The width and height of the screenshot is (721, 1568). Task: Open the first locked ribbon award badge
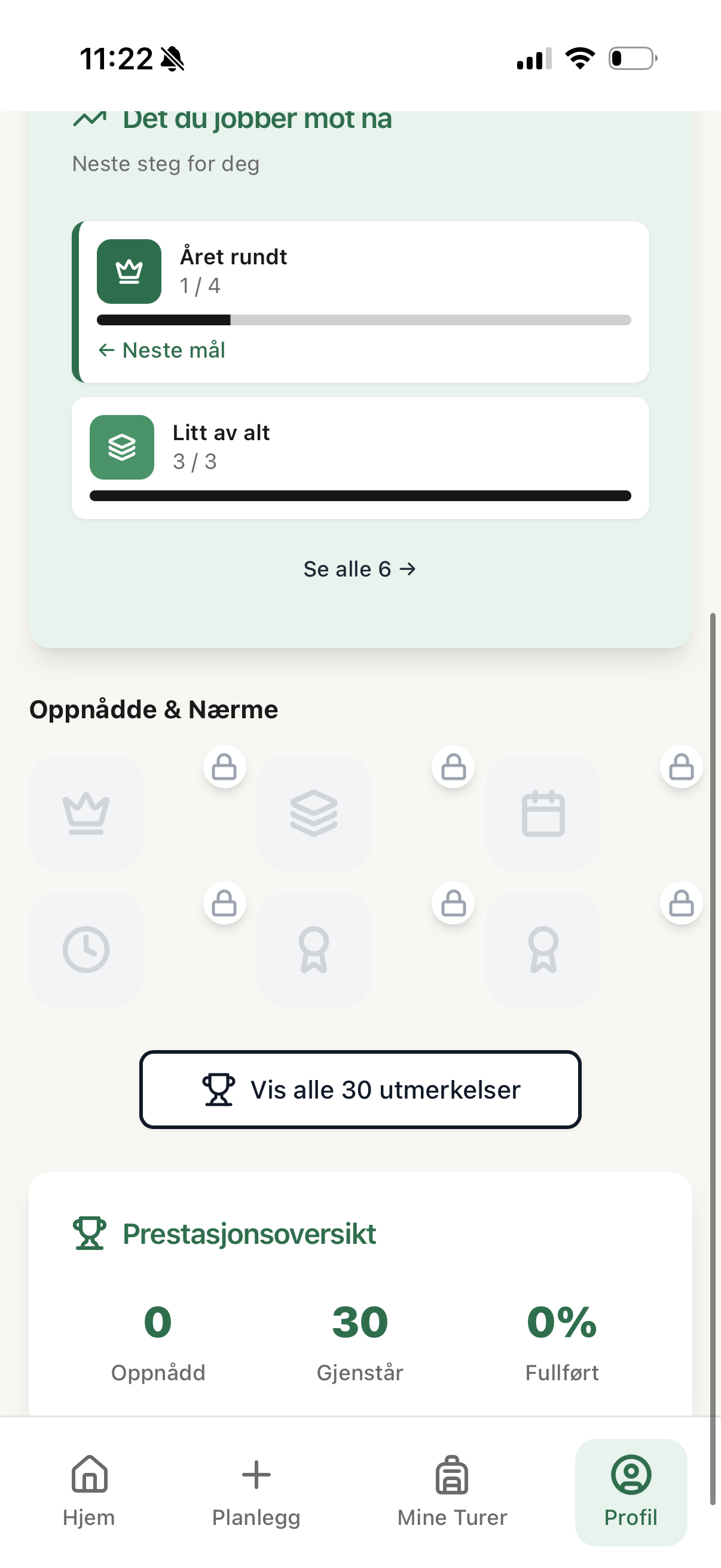(314, 950)
